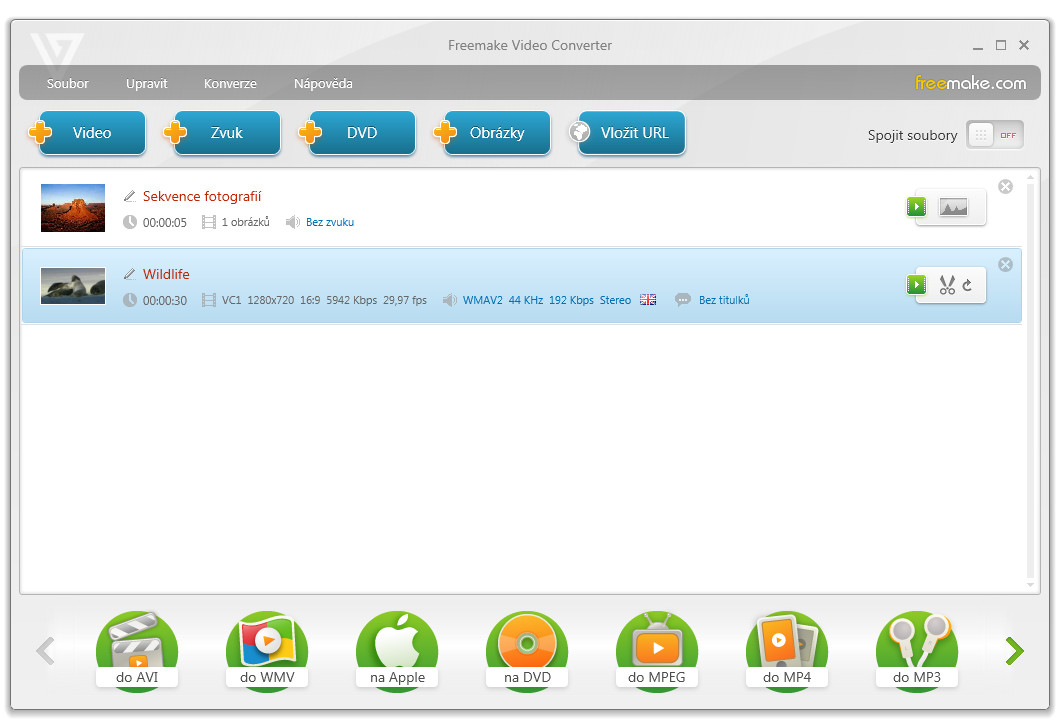Convert to WMV format

click(267, 651)
